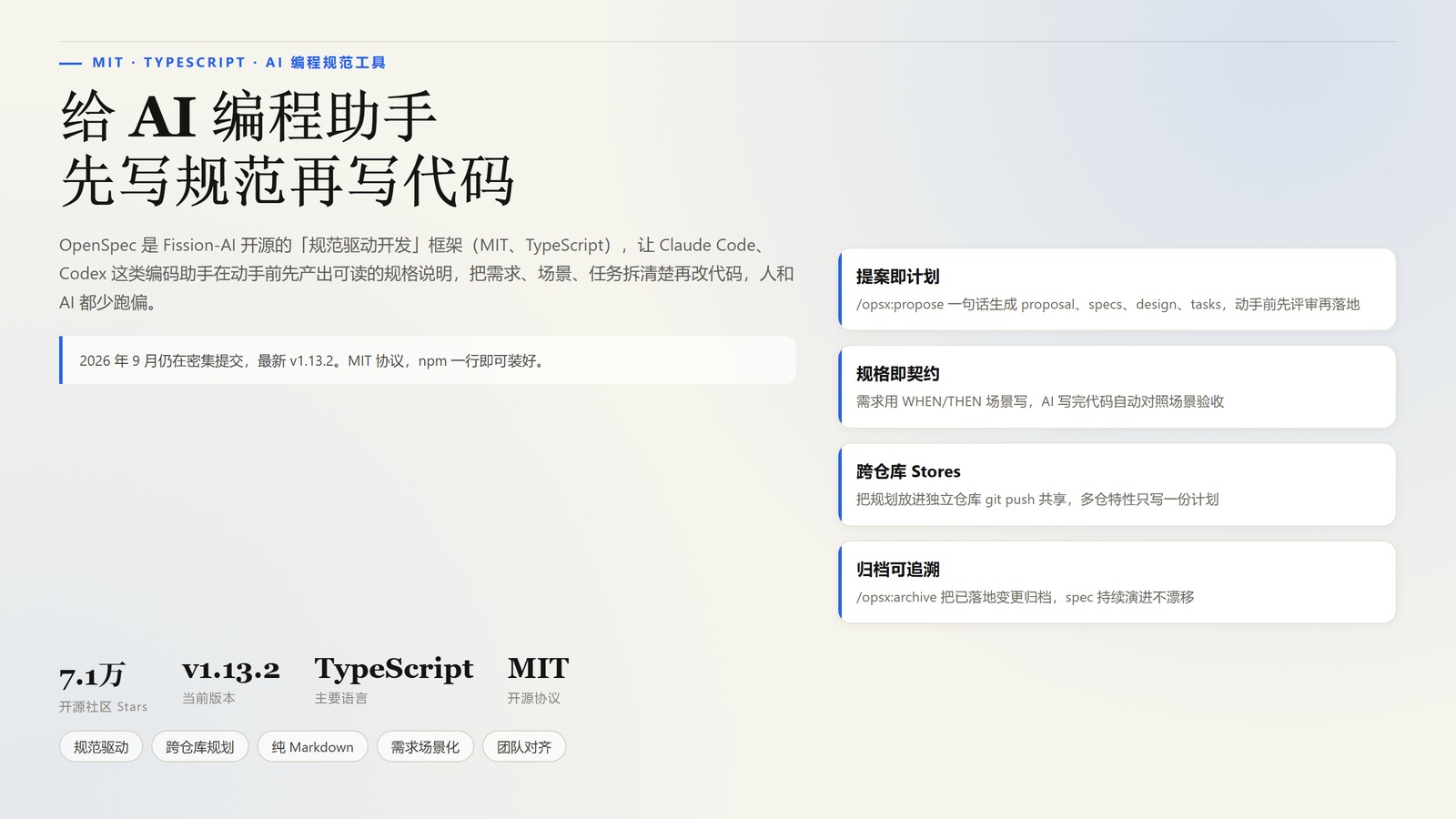Click the git push 共享 description text

(1037, 500)
